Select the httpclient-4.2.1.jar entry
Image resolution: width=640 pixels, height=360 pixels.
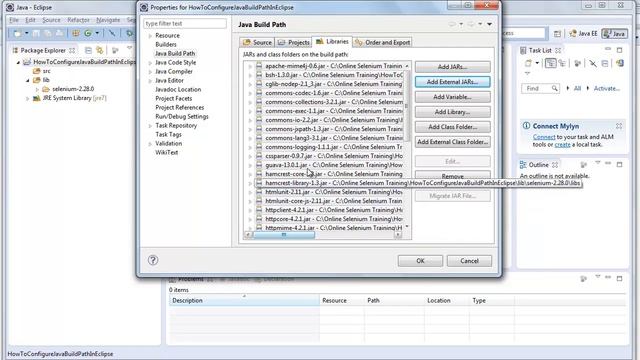pyautogui.click(x=329, y=210)
